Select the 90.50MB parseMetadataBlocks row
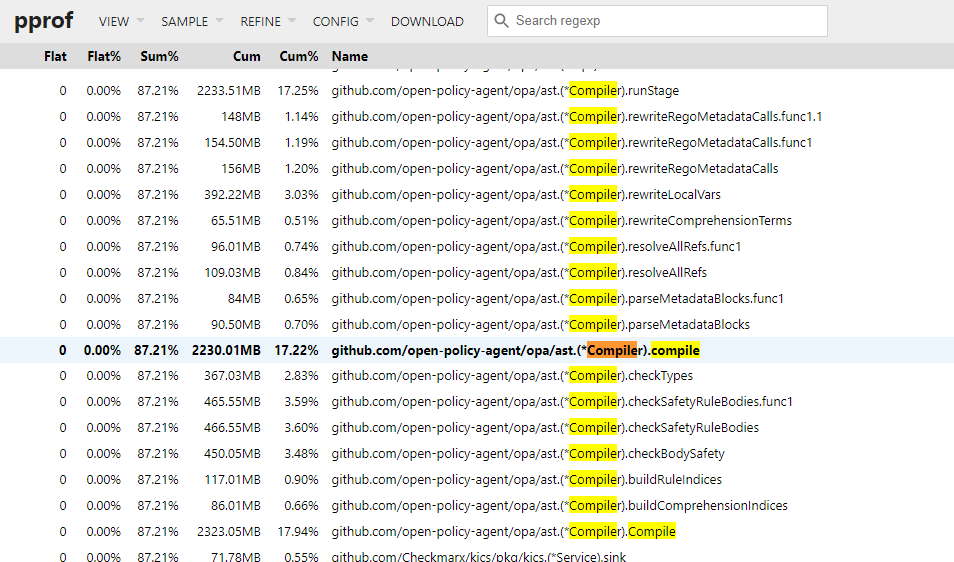This screenshot has width=954, height=562. pos(477,324)
